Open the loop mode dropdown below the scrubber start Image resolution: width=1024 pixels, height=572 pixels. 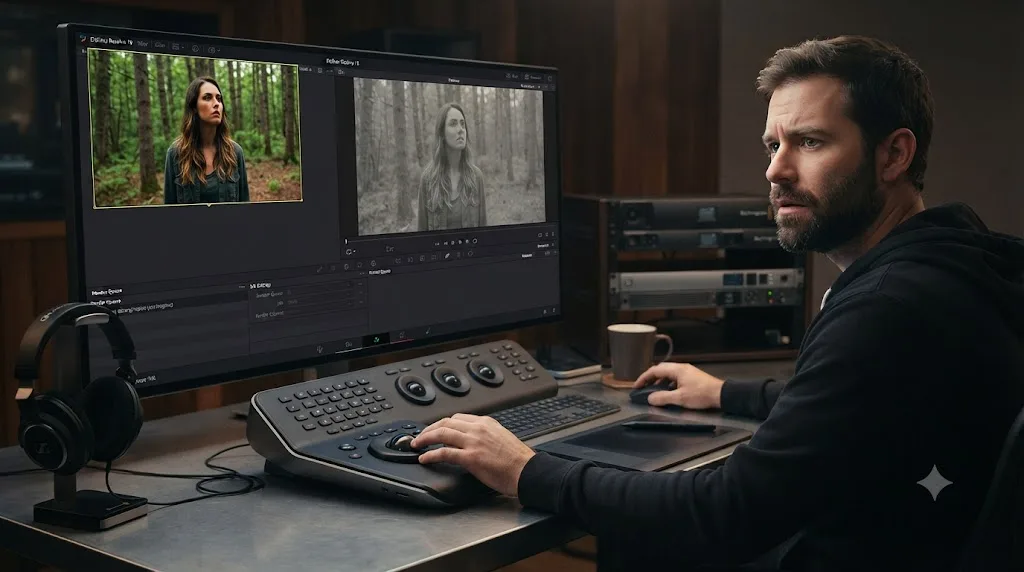(350, 252)
